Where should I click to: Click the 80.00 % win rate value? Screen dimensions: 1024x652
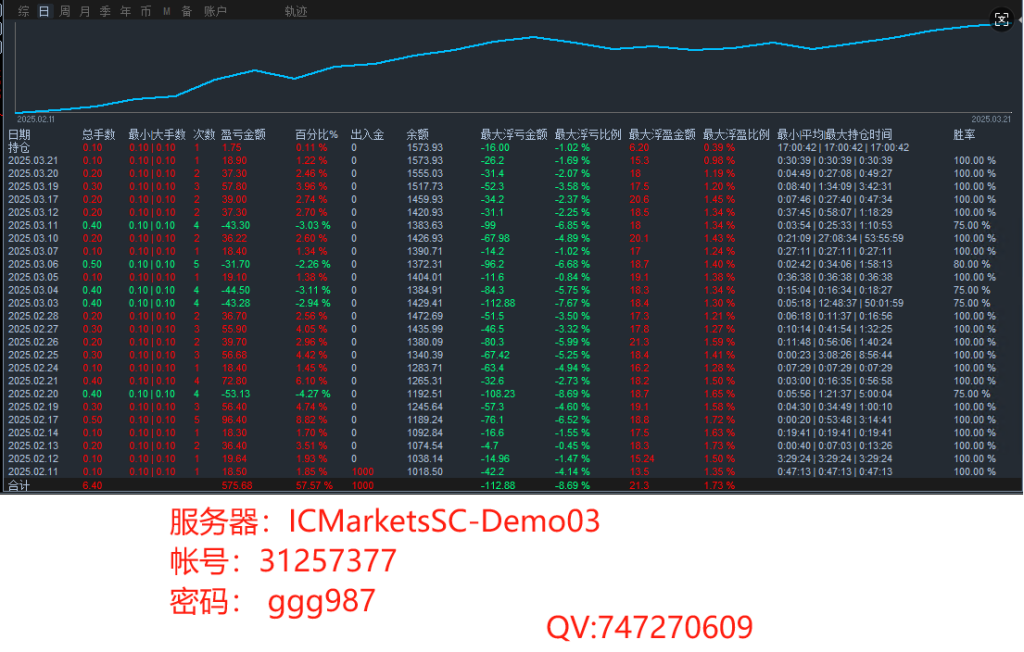click(972, 265)
